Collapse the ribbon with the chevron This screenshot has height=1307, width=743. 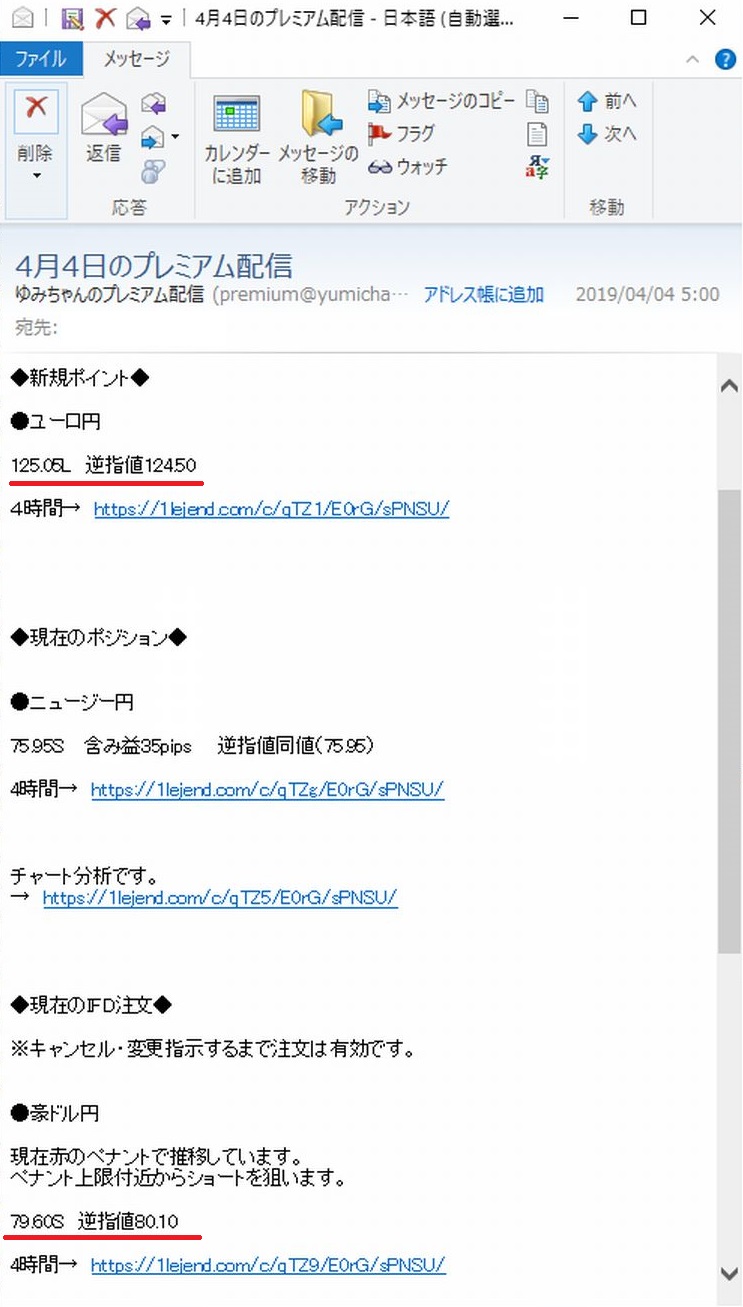(x=693, y=59)
